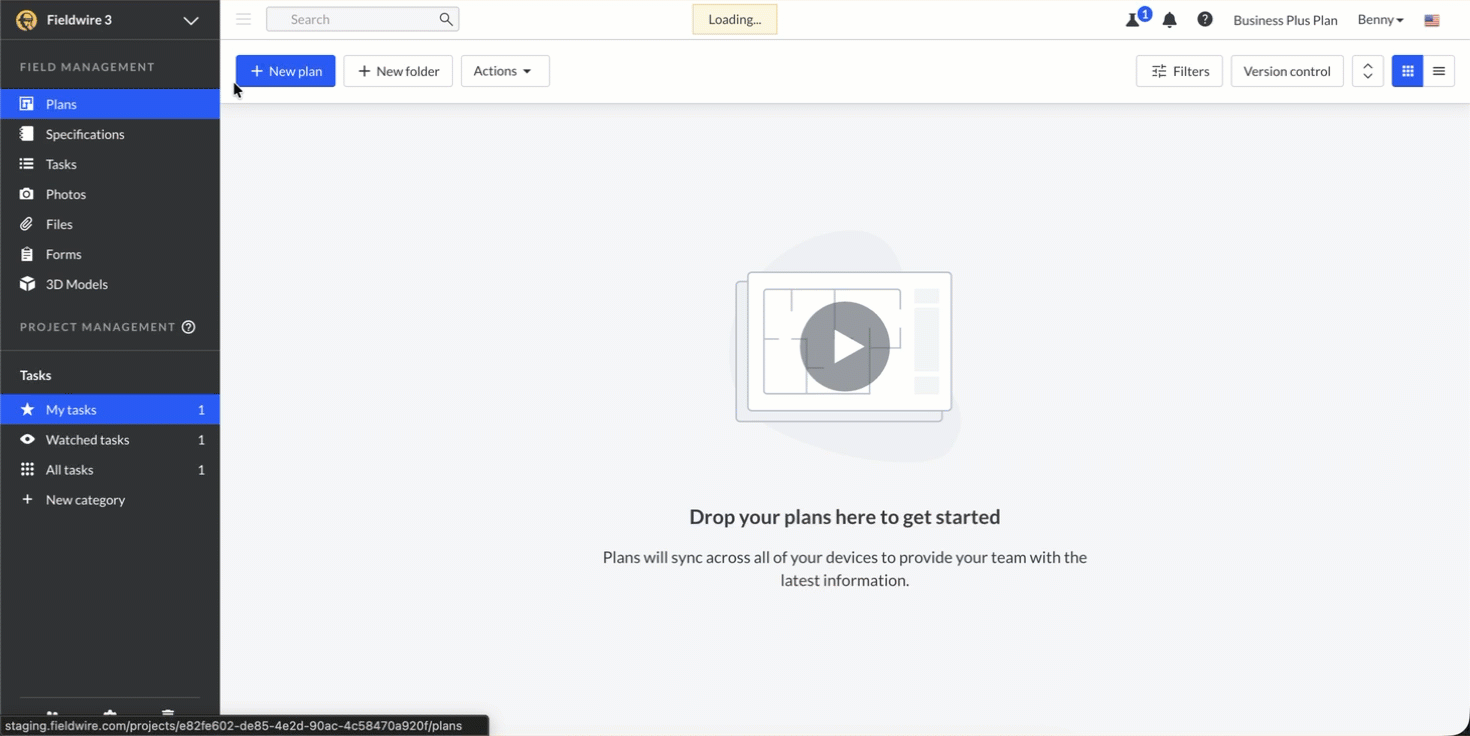Switch to grid view
1470x736 pixels.
pyautogui.click(x=1407, y=71)
